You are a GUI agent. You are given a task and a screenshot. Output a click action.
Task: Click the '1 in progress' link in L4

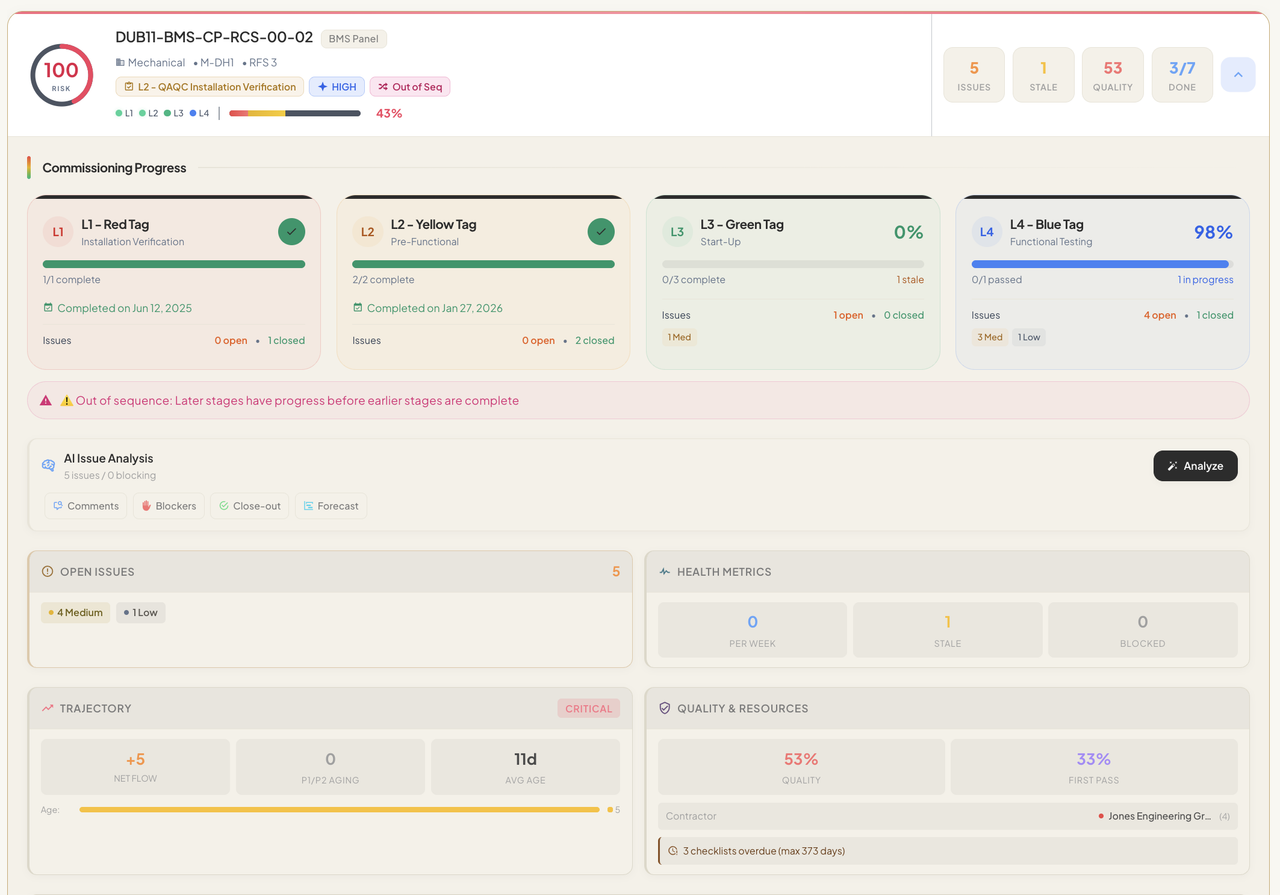1205,280
